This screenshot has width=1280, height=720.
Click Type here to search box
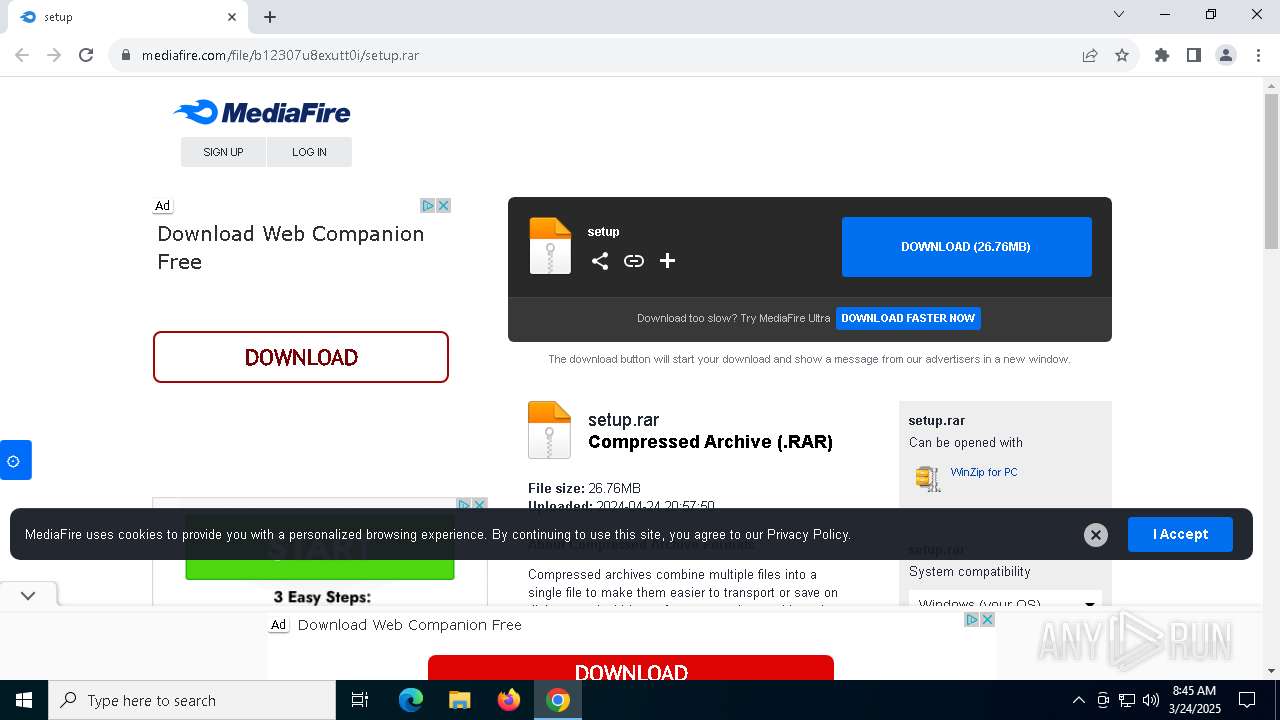click(x=192, y=700)
